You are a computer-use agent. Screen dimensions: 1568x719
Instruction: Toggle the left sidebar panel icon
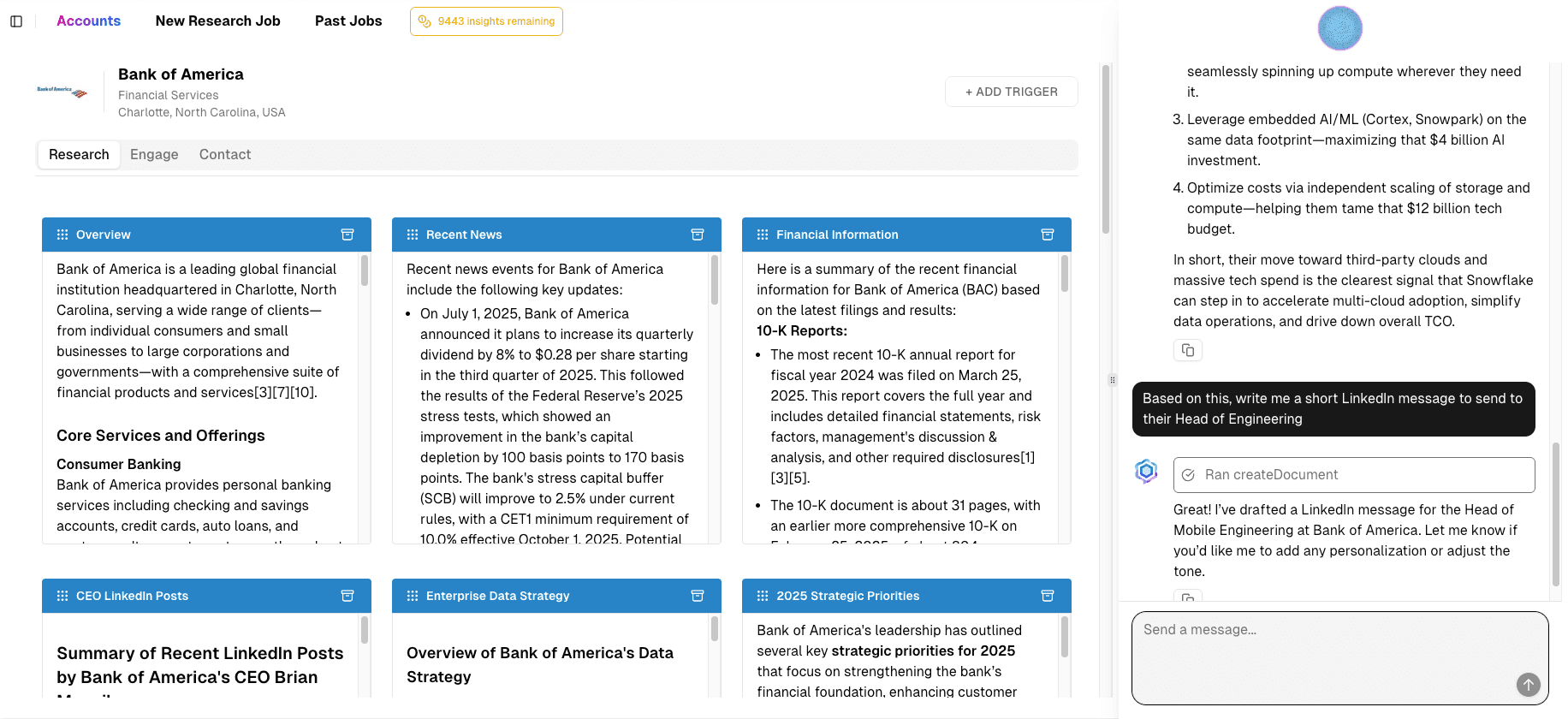16,21
